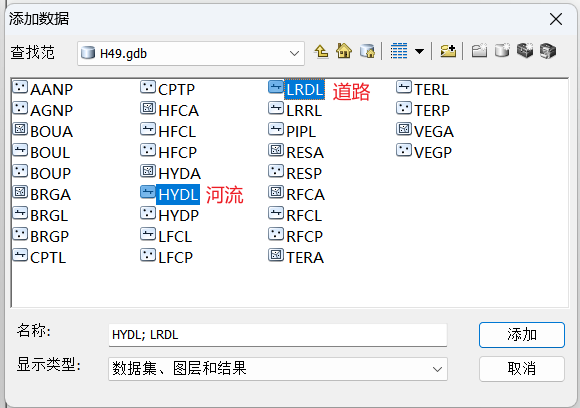Select the LFCL item name

pos(175,237)
